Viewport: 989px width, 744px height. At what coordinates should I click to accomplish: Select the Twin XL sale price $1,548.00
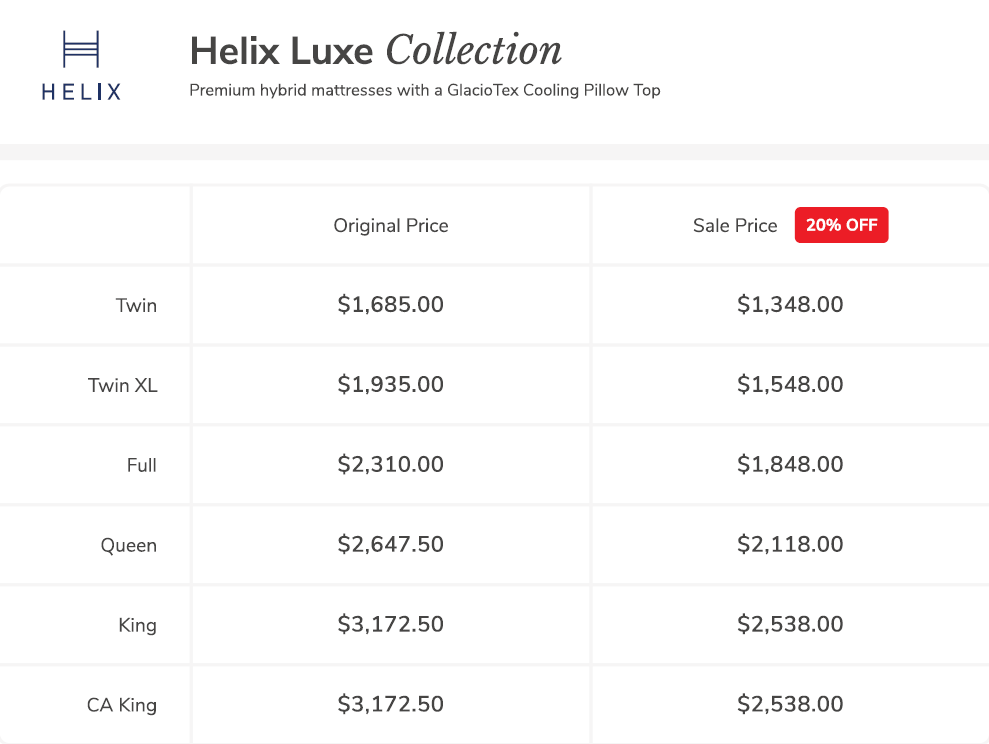(790, 385)
